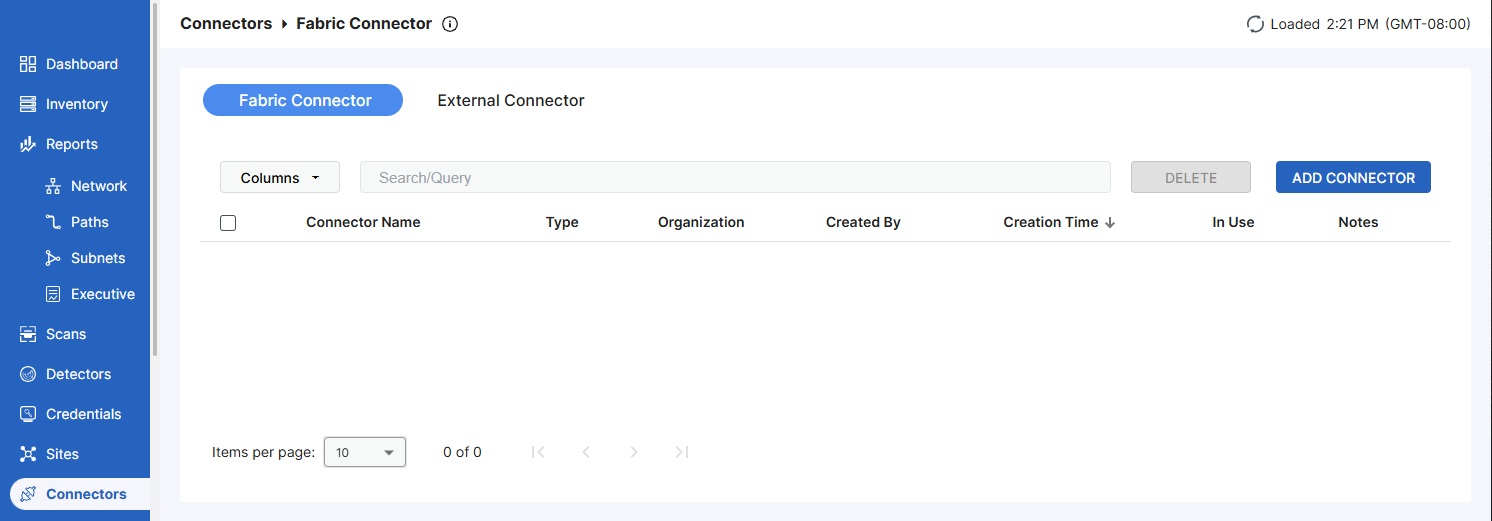Click the Search/Query input field

[735, 178]
